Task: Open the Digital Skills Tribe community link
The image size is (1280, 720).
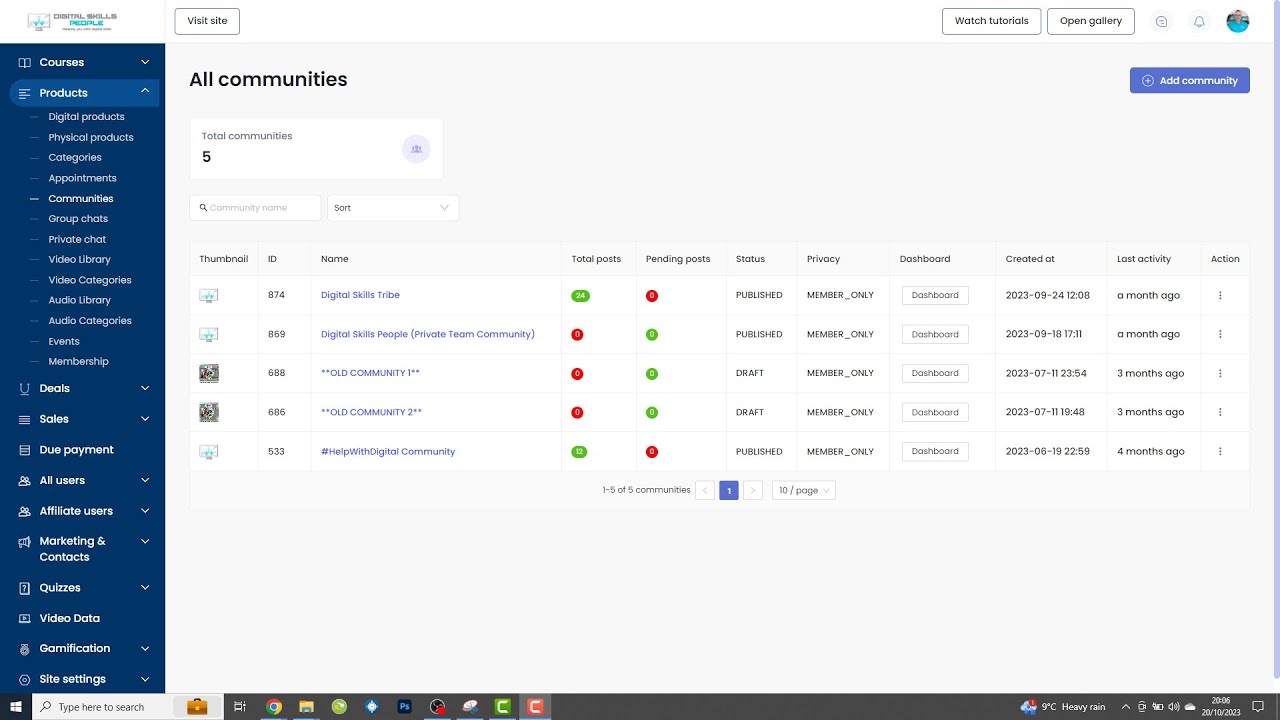Action: [360, 295]
